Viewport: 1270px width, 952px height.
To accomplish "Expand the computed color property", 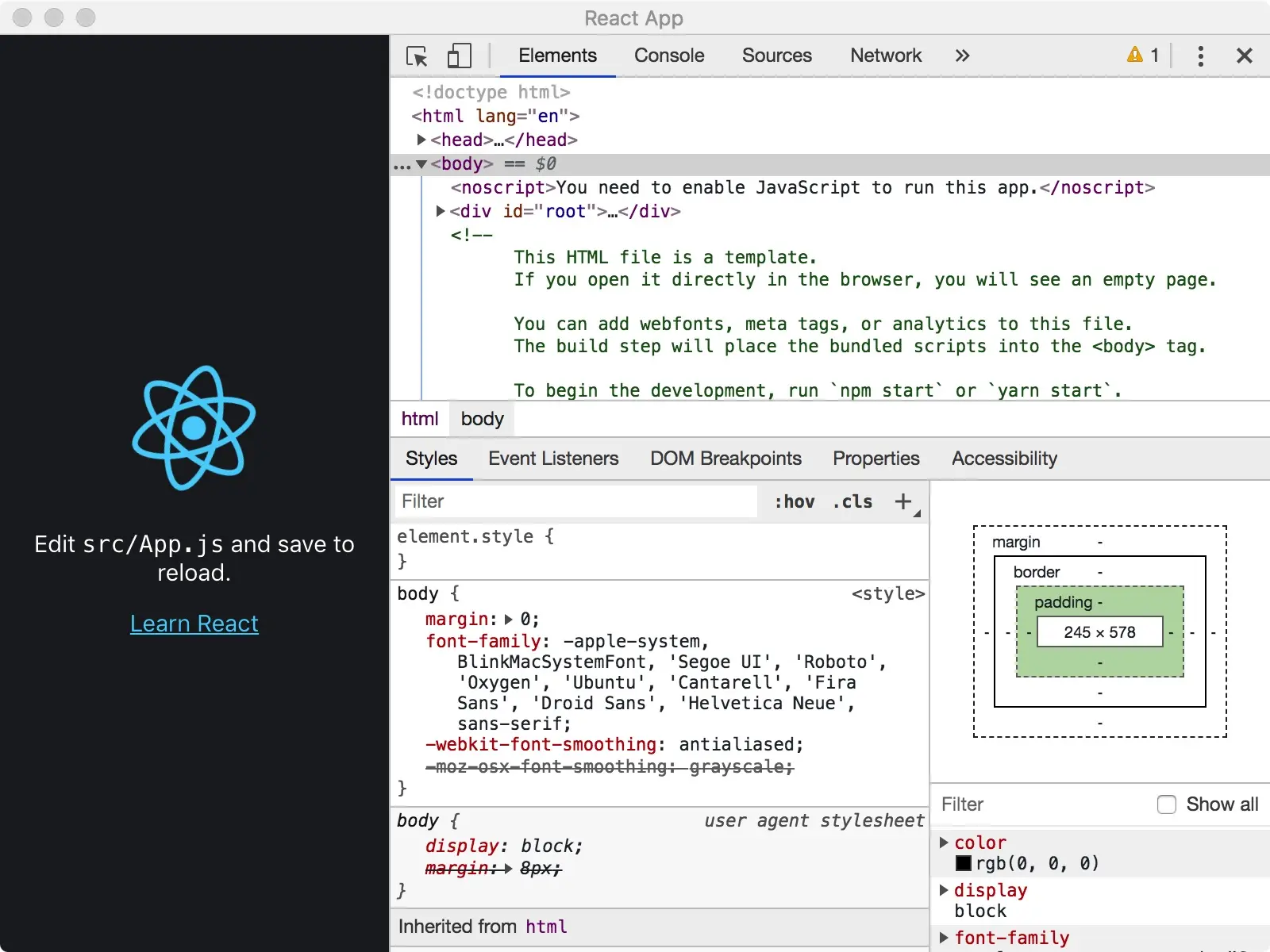I will (944, 843).
